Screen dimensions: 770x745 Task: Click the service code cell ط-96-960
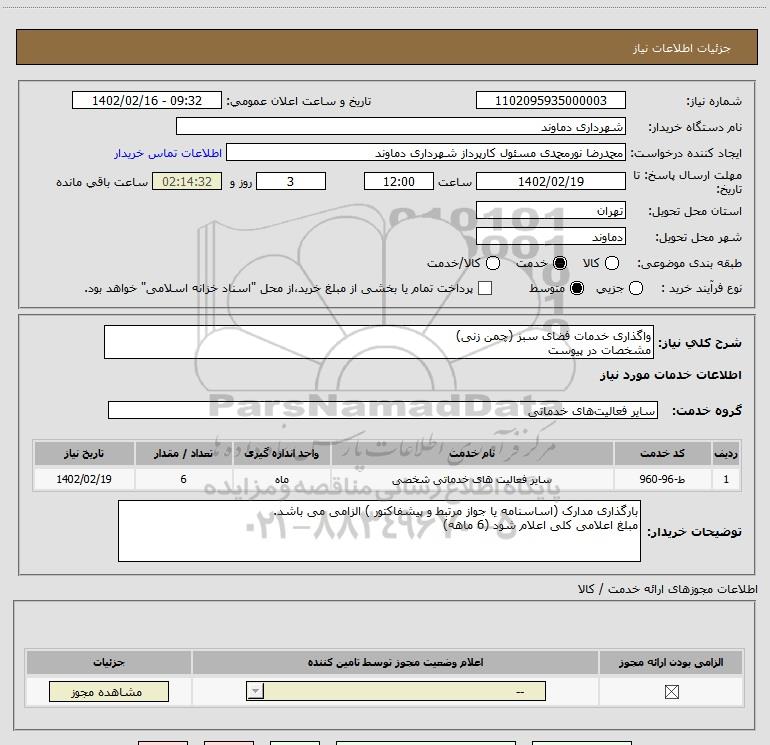(662, 479)
